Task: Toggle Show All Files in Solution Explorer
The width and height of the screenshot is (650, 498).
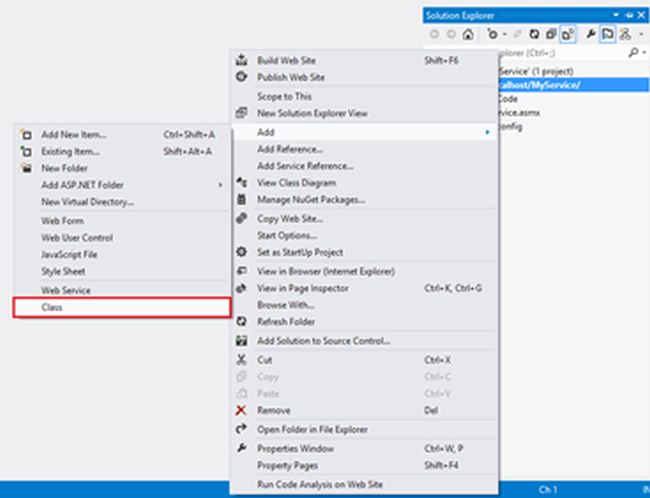Action: pyautogui.click(x=568, y=34)
